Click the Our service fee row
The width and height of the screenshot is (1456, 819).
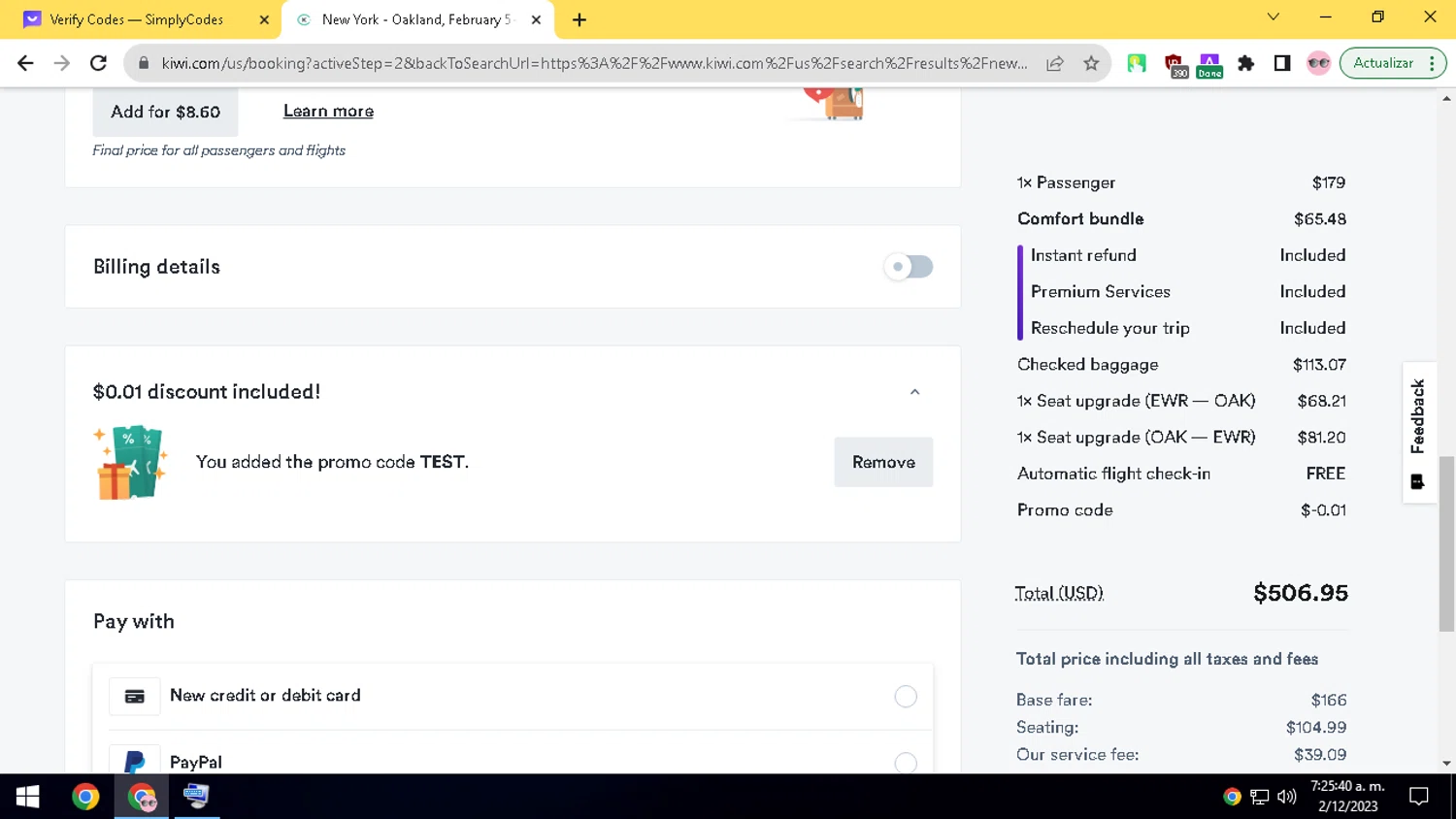coord(1181,754)
